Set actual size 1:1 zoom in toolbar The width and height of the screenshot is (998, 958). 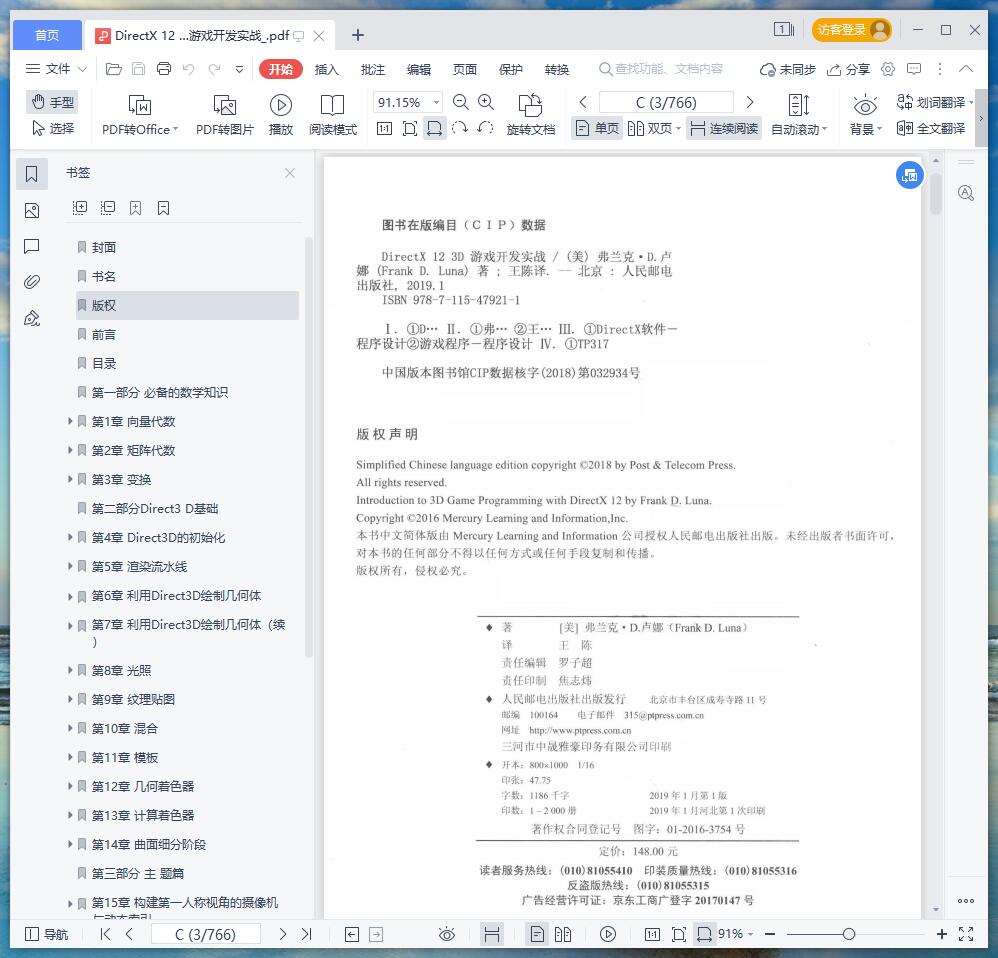384,129
